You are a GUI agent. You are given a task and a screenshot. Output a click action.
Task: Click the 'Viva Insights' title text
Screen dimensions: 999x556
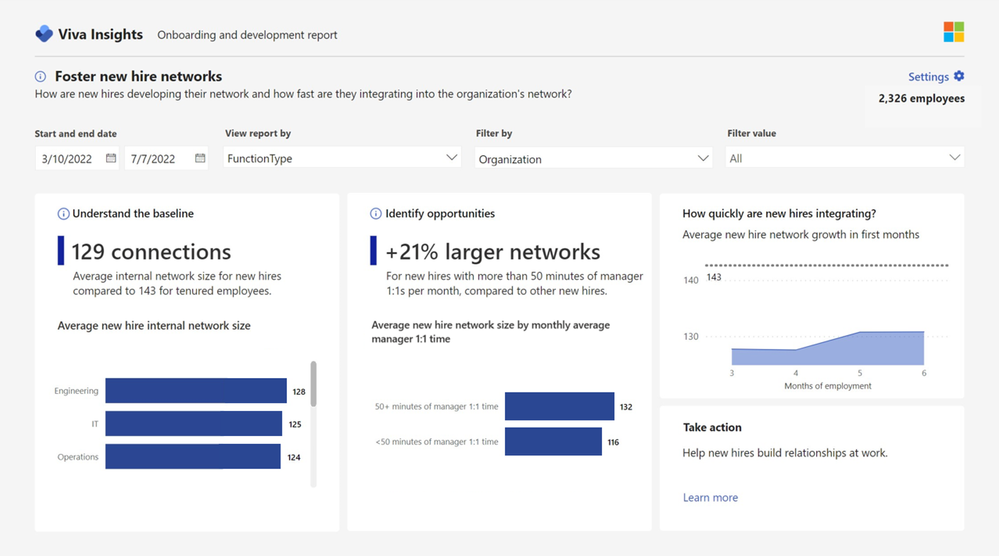(100, 34)
